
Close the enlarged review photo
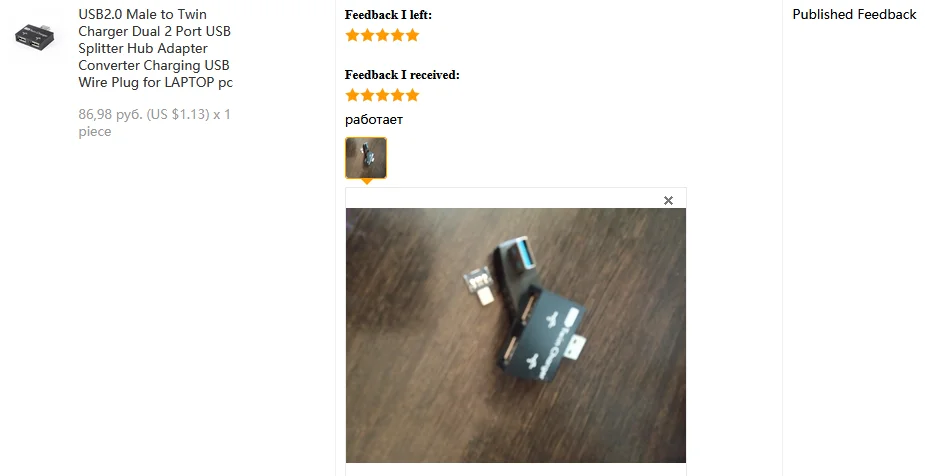pos(668,201)
